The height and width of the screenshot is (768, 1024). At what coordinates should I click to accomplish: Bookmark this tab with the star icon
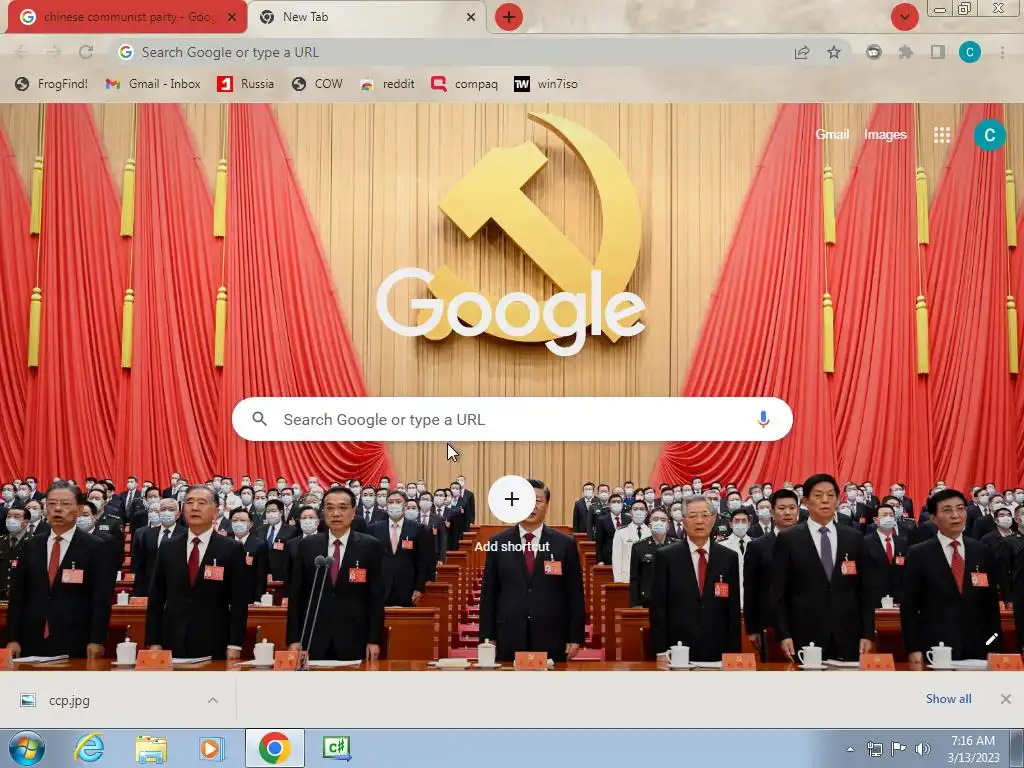point(834,52)
